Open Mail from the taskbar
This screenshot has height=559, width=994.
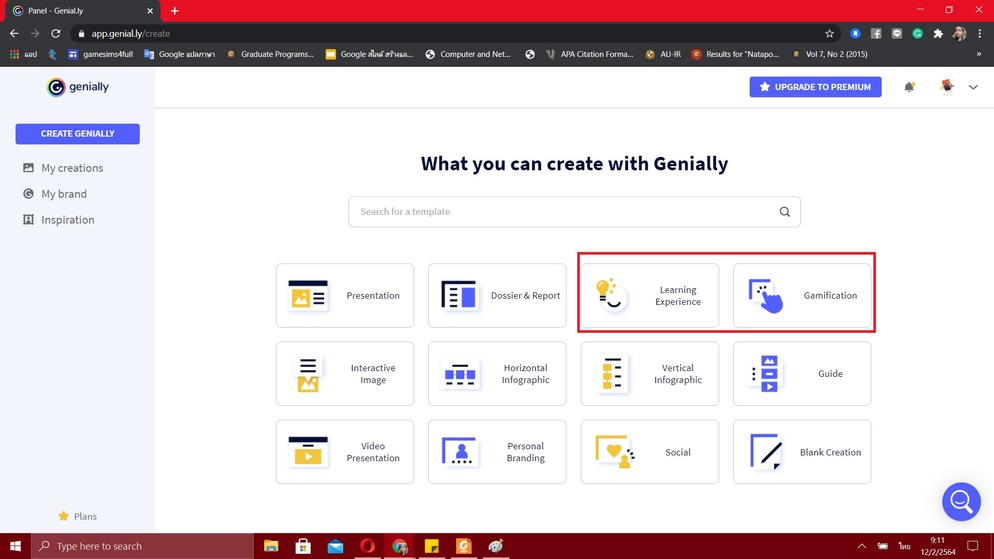pos(335,546)
